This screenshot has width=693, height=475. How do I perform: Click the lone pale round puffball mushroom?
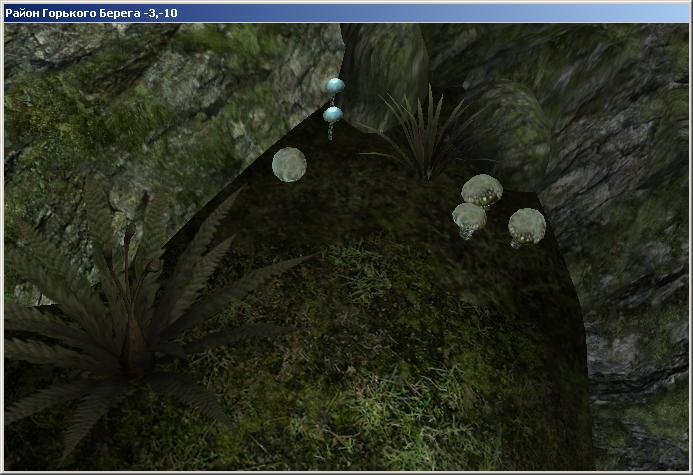[289, 164]
